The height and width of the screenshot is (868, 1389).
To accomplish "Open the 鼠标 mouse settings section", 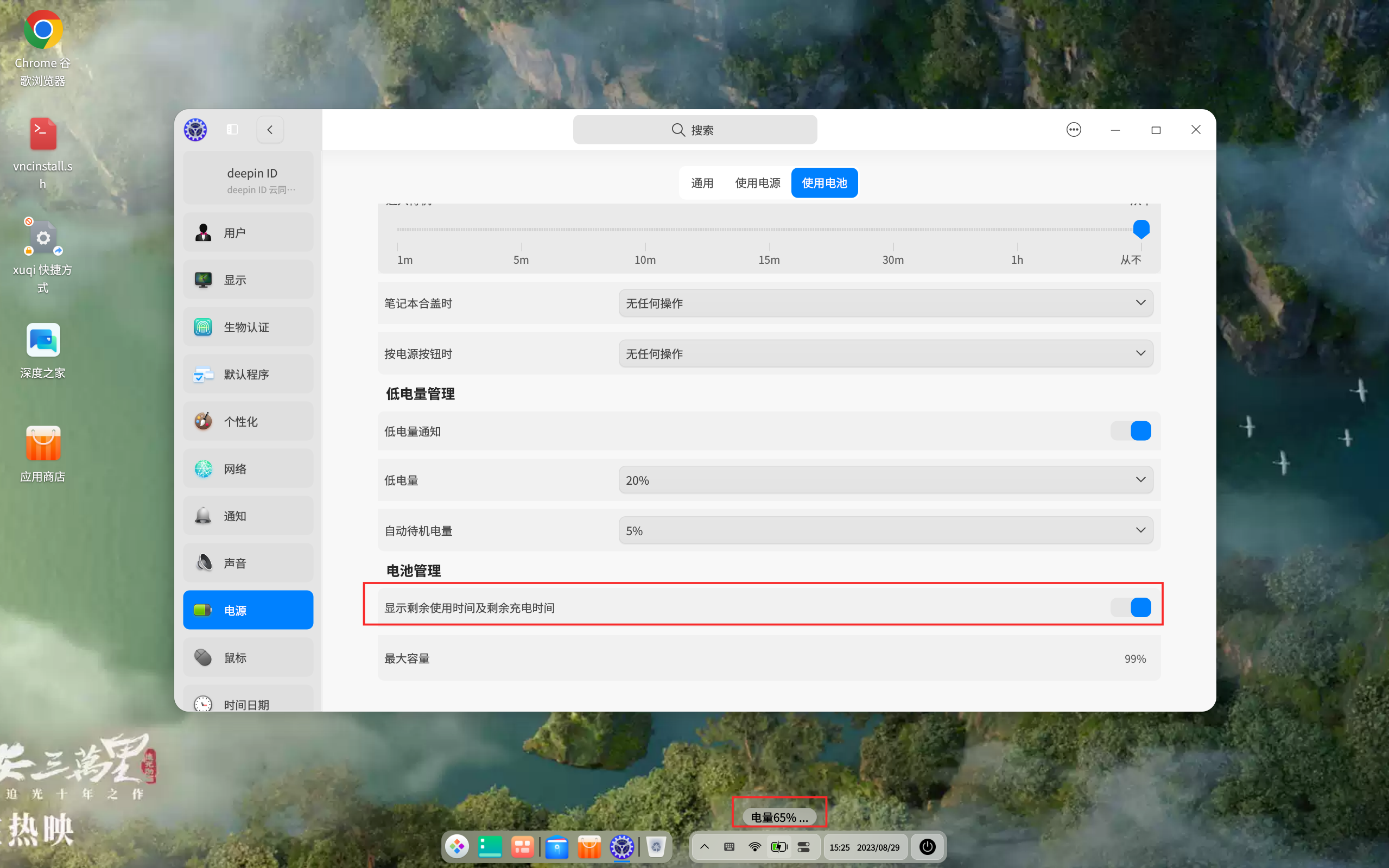I will tap(248, 657).
